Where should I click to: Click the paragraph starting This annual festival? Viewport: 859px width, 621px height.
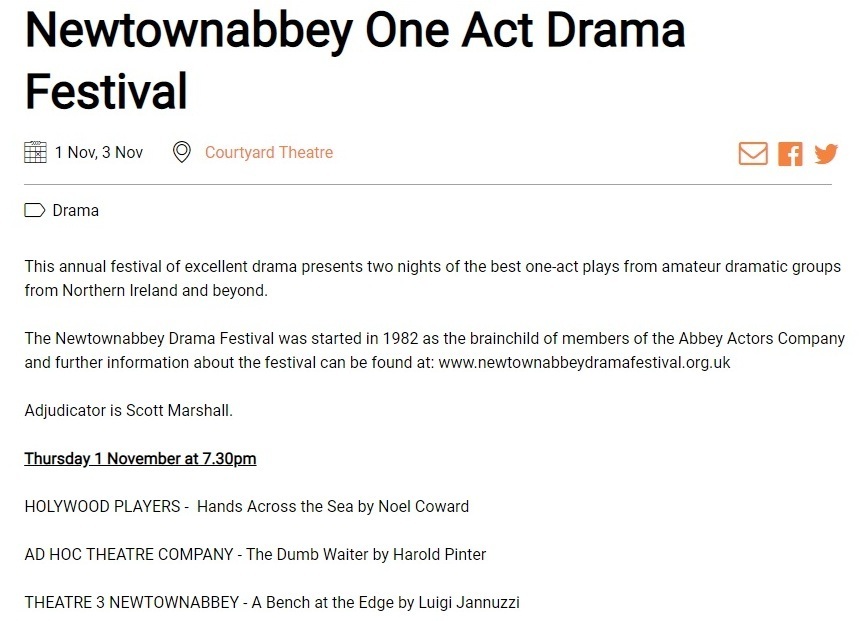pos(433,278)
